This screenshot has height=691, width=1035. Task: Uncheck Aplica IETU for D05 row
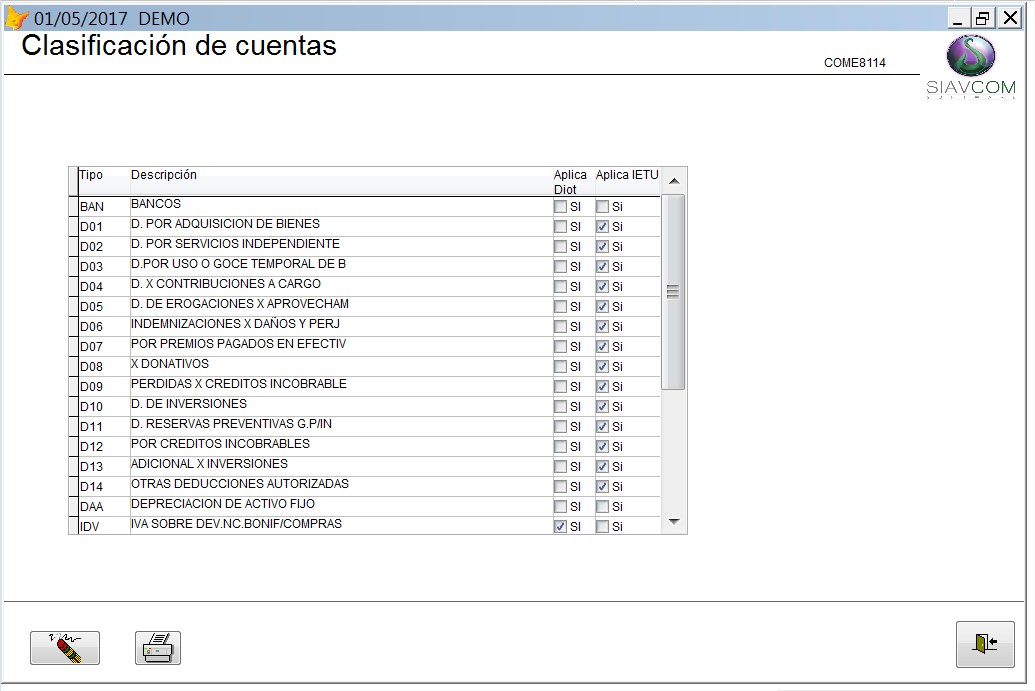pyautogui.click(x=602, y=306)
